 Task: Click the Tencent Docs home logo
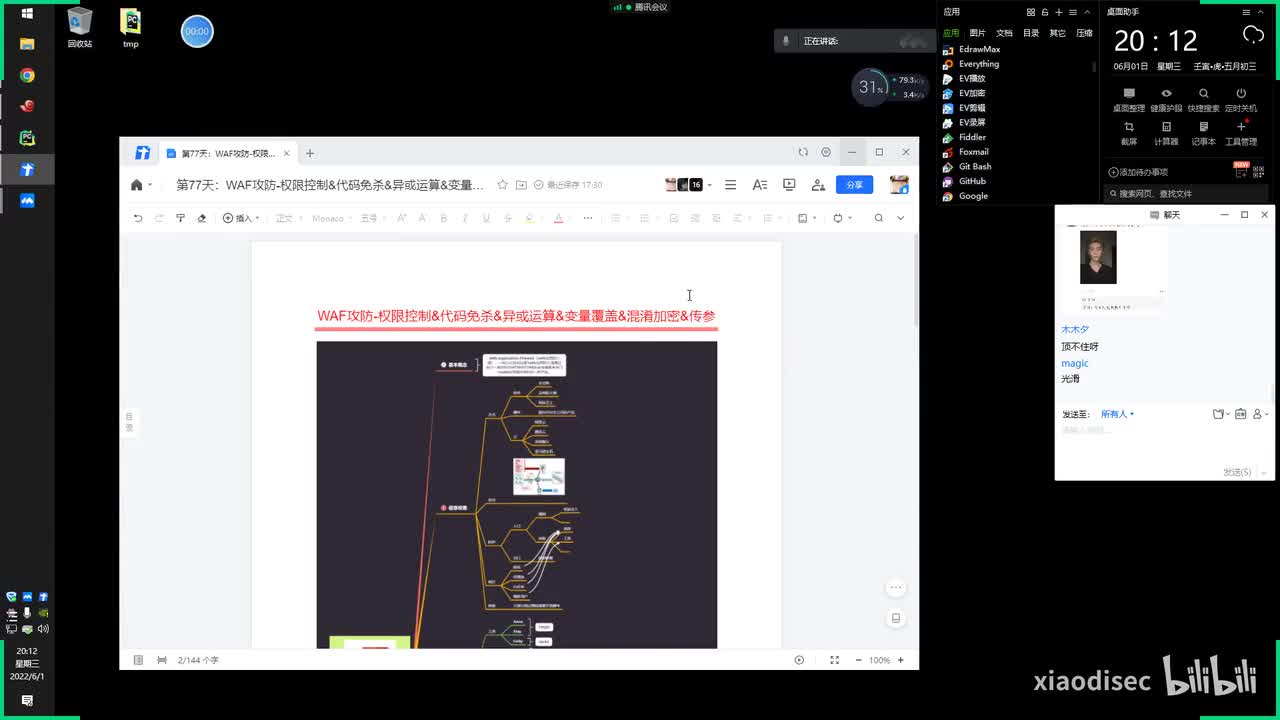coord(143,153)
